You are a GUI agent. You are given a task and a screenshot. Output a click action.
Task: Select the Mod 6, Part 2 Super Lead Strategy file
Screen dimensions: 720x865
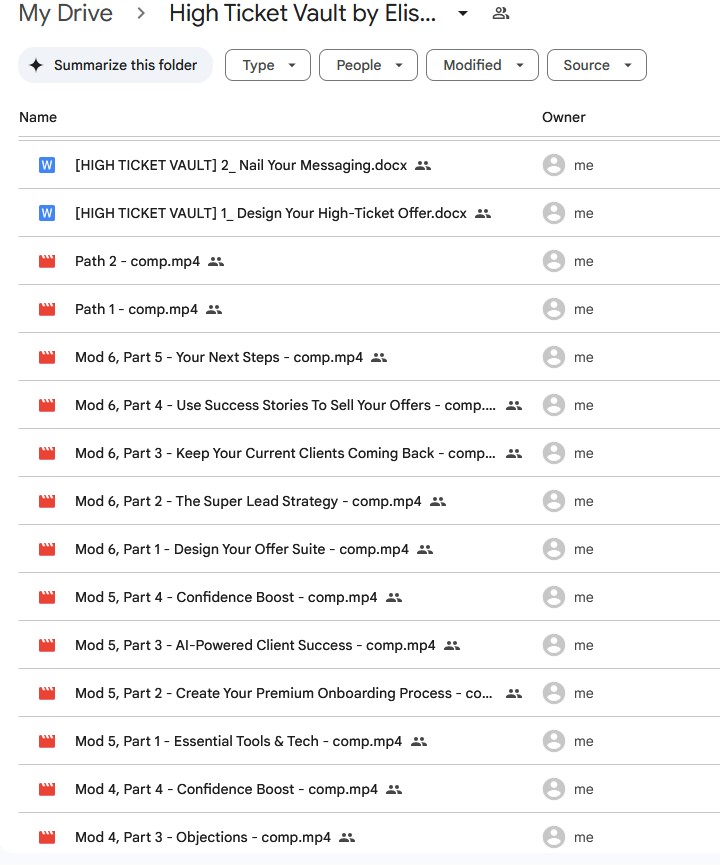coord(247,501)
